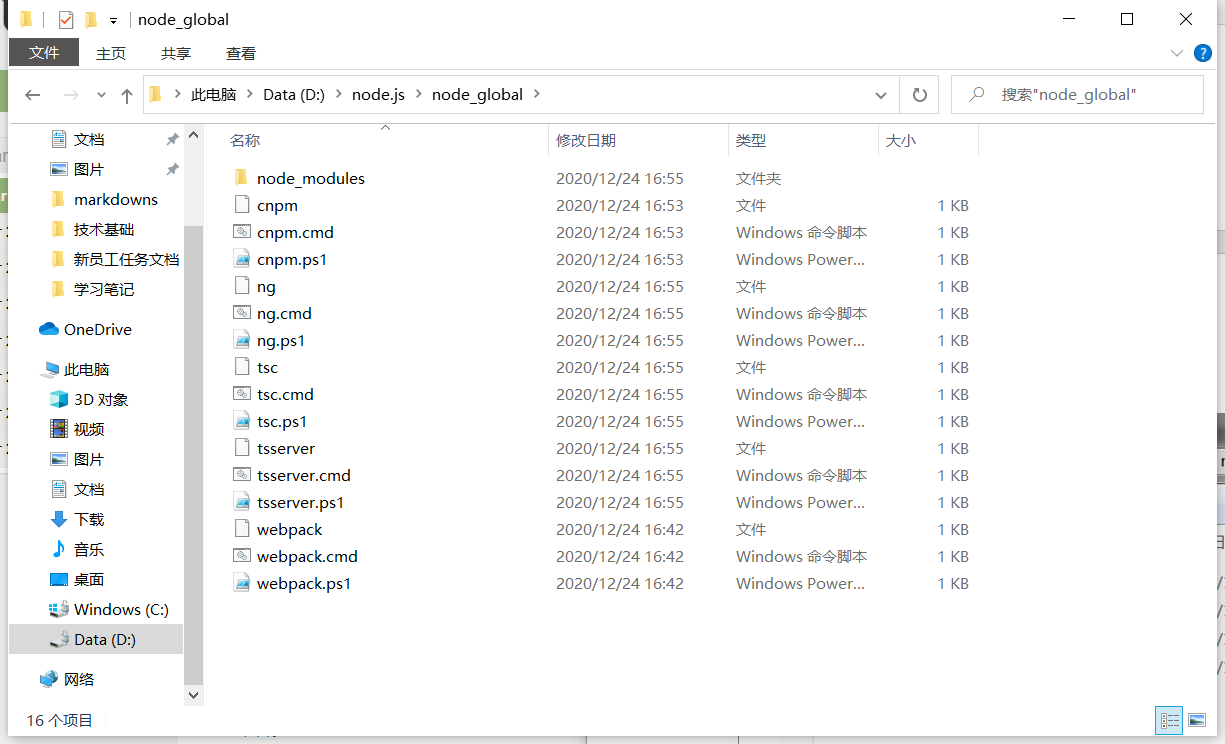Viewport: 1225px width, 744px height.
Task: Refresh the node_global folder view
Action: (919, 95)
